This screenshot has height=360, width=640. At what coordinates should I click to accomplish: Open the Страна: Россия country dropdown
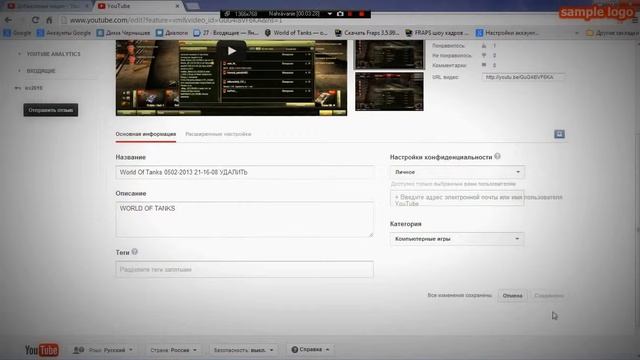tap(173, 350)
